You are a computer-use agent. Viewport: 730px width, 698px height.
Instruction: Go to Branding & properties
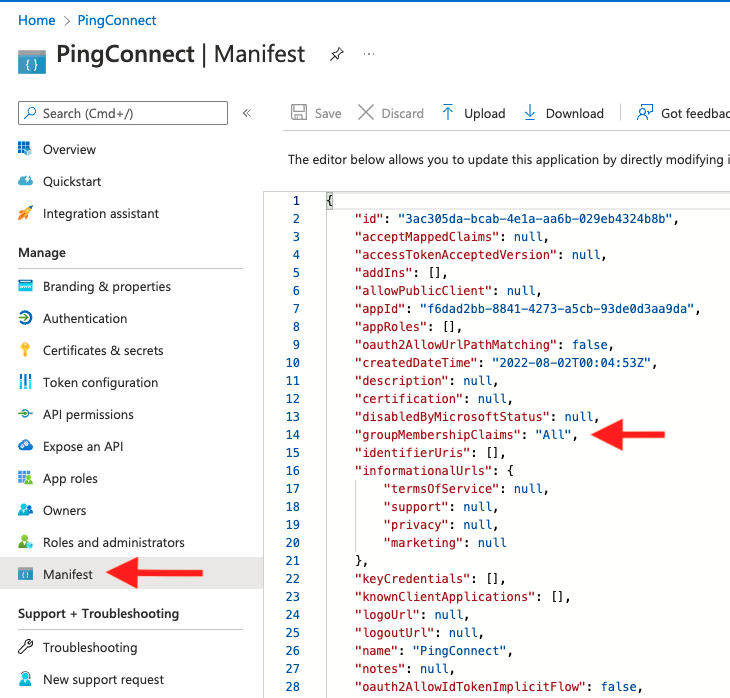coord(106,287)
